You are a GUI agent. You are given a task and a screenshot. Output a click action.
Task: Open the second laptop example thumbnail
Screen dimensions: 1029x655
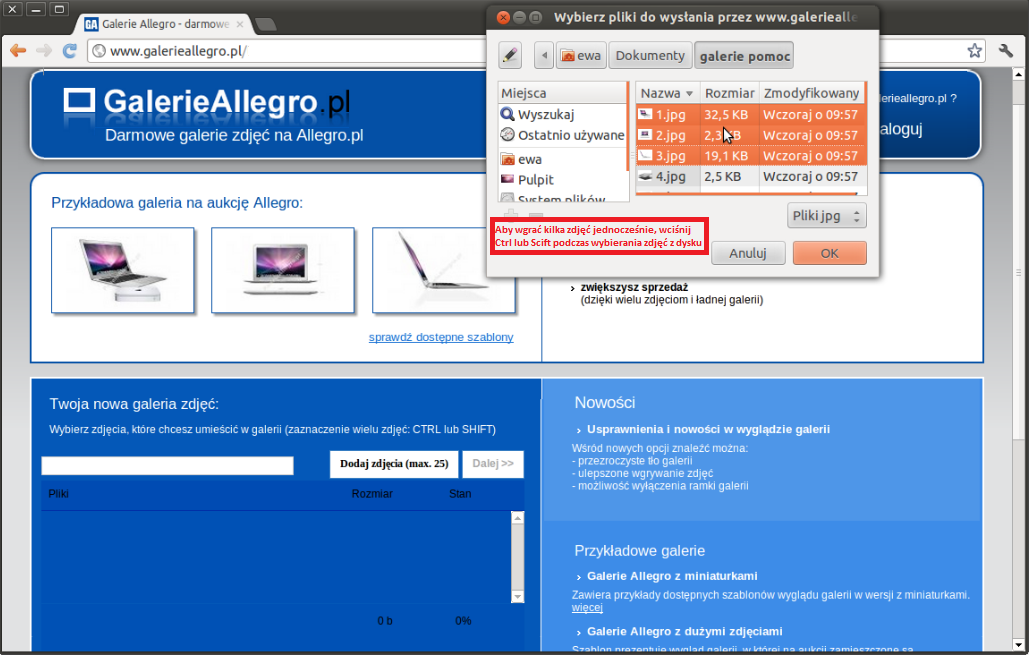tap(283, 270)
